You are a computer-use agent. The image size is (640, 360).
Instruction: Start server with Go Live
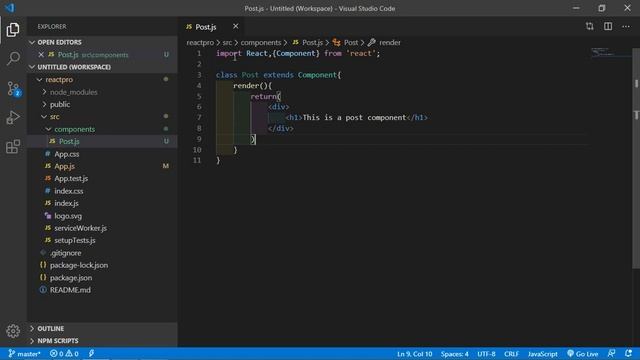(582, 354)
